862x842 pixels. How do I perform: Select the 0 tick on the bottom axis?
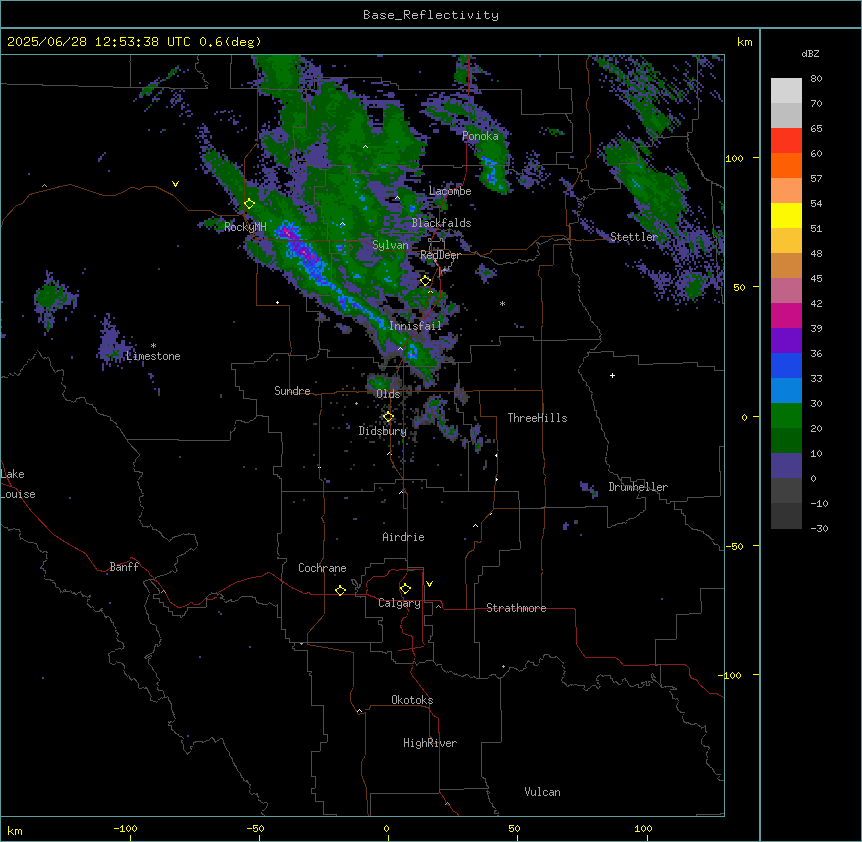click(x=386, y=828)
